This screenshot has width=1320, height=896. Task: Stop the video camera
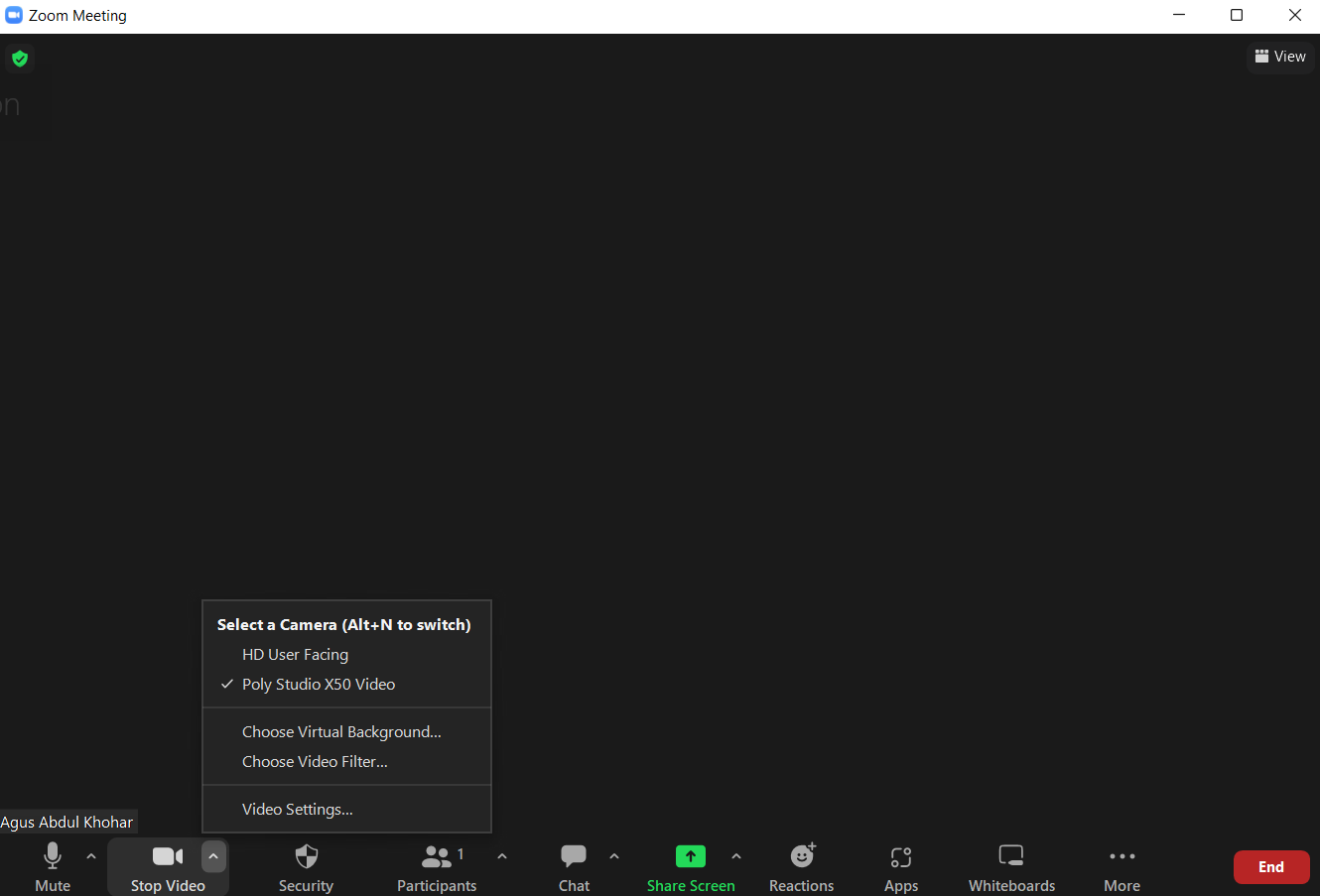[x=168, y=866]
